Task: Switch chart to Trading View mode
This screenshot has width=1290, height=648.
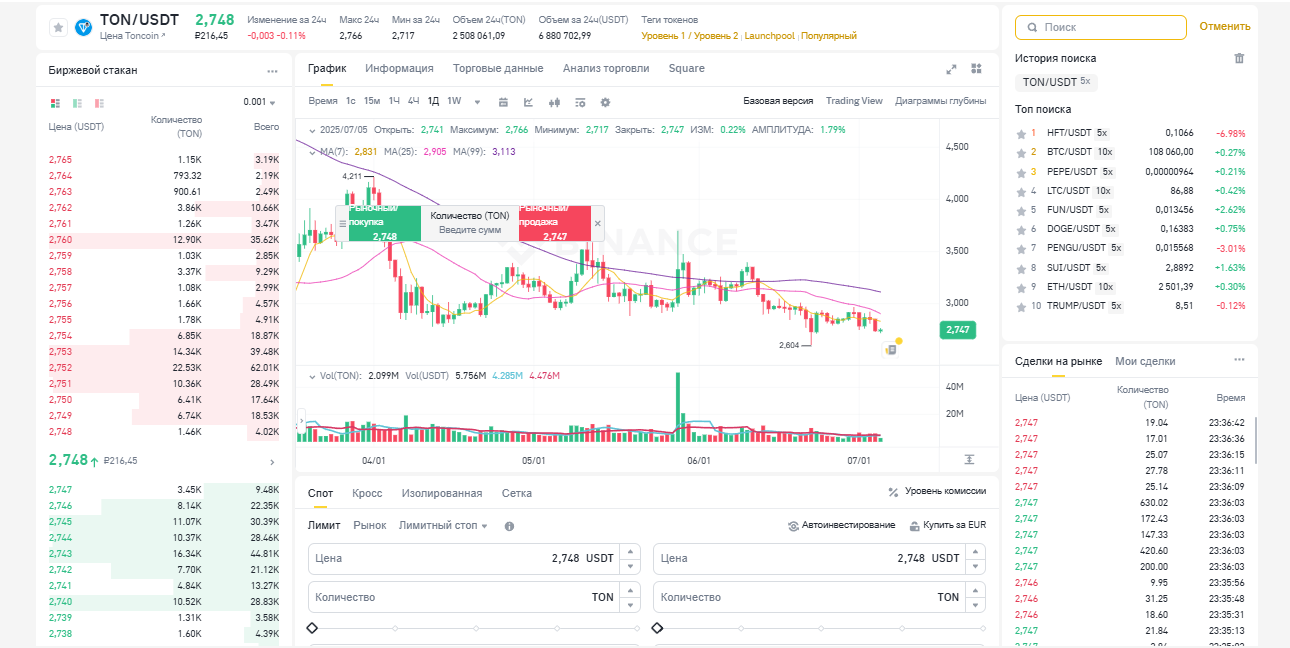Action: 854,101
